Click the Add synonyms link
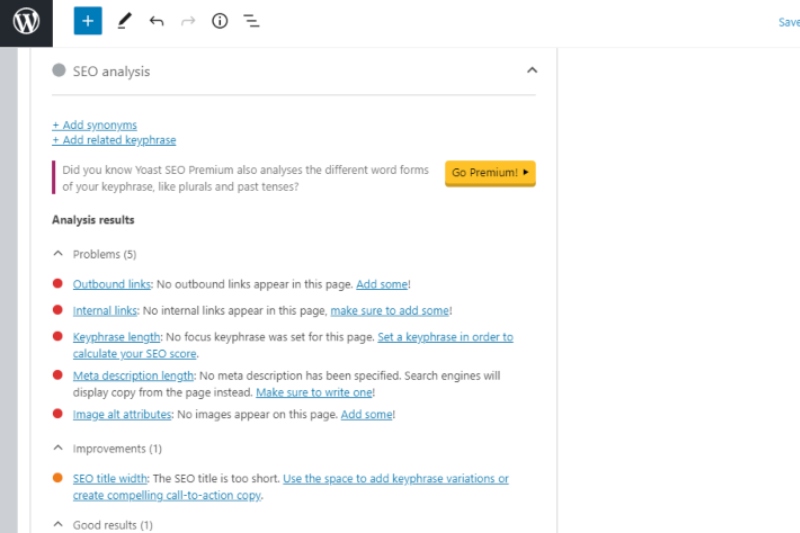The image size is (800, 533). [94, 125]
